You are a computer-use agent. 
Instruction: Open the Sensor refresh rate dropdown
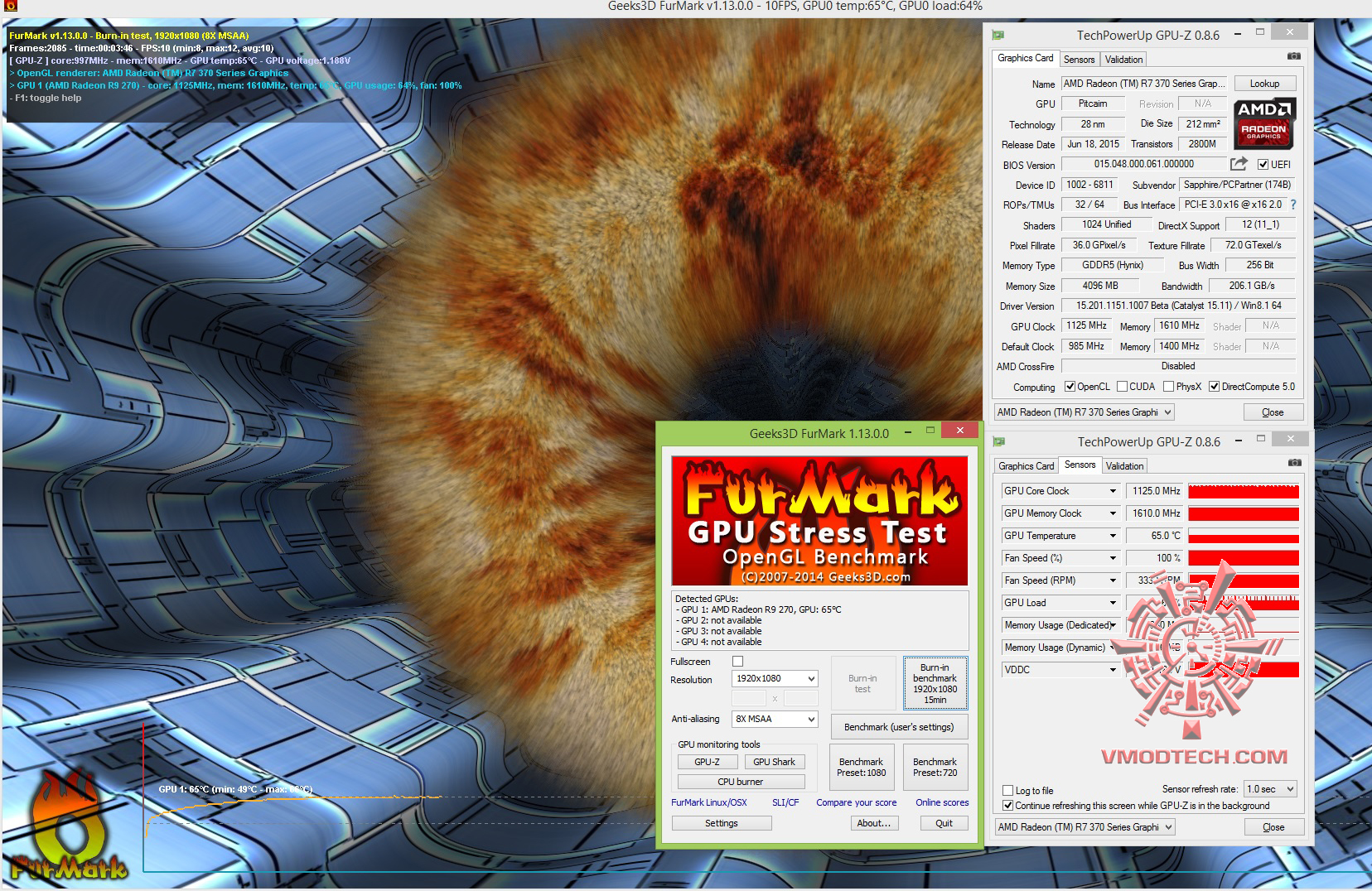pyautogui.click(x=1270, y=789)
